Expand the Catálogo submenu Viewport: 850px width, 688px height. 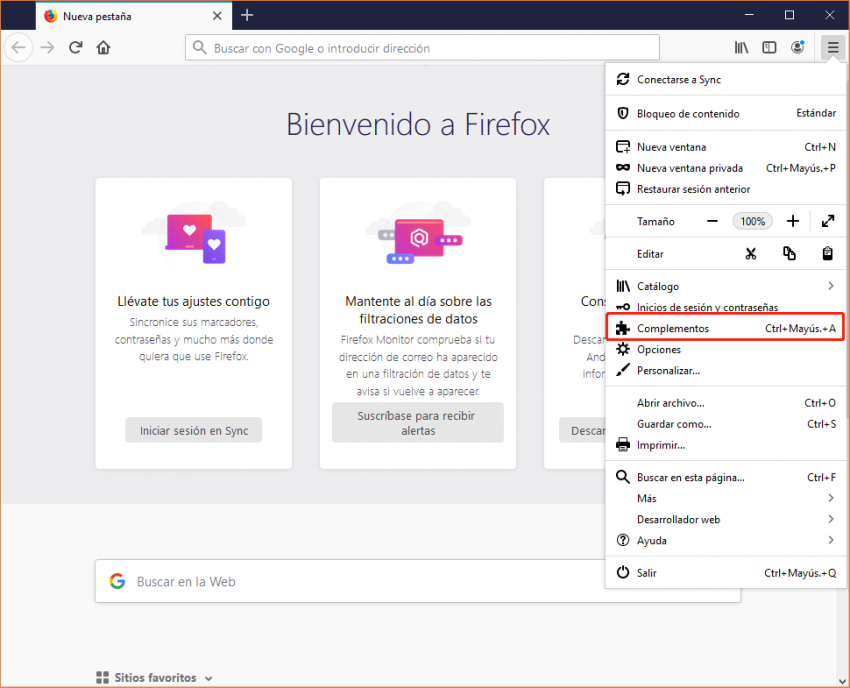pyautogui.click(x=830, y=286)
